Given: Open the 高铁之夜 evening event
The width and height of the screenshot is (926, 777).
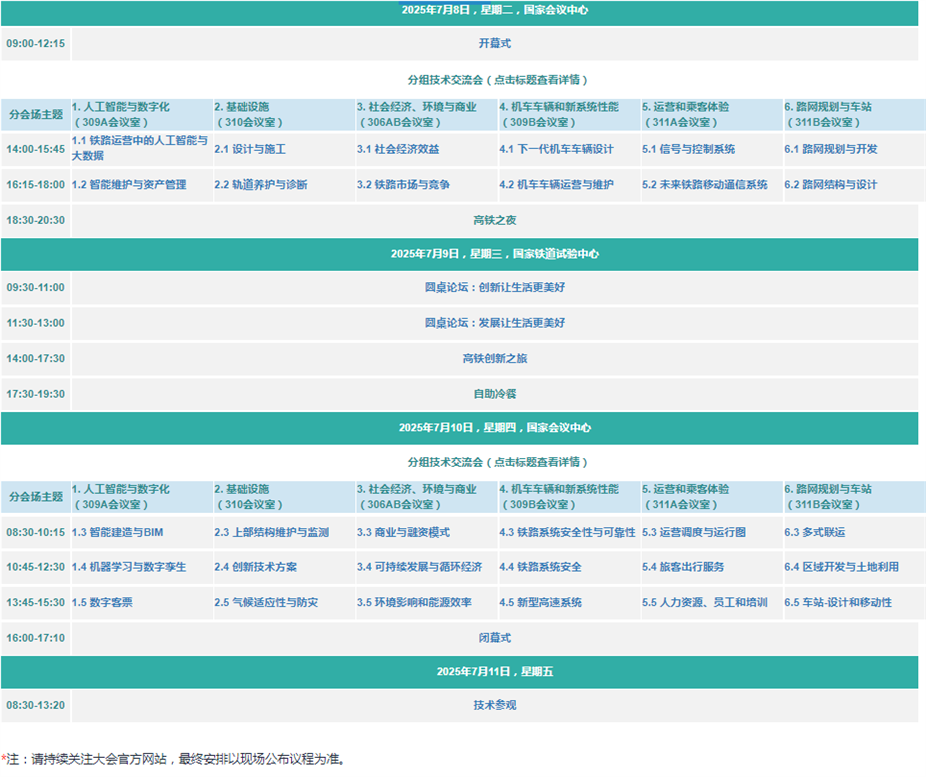Looking at the screenshot, I should coord(494,220).
